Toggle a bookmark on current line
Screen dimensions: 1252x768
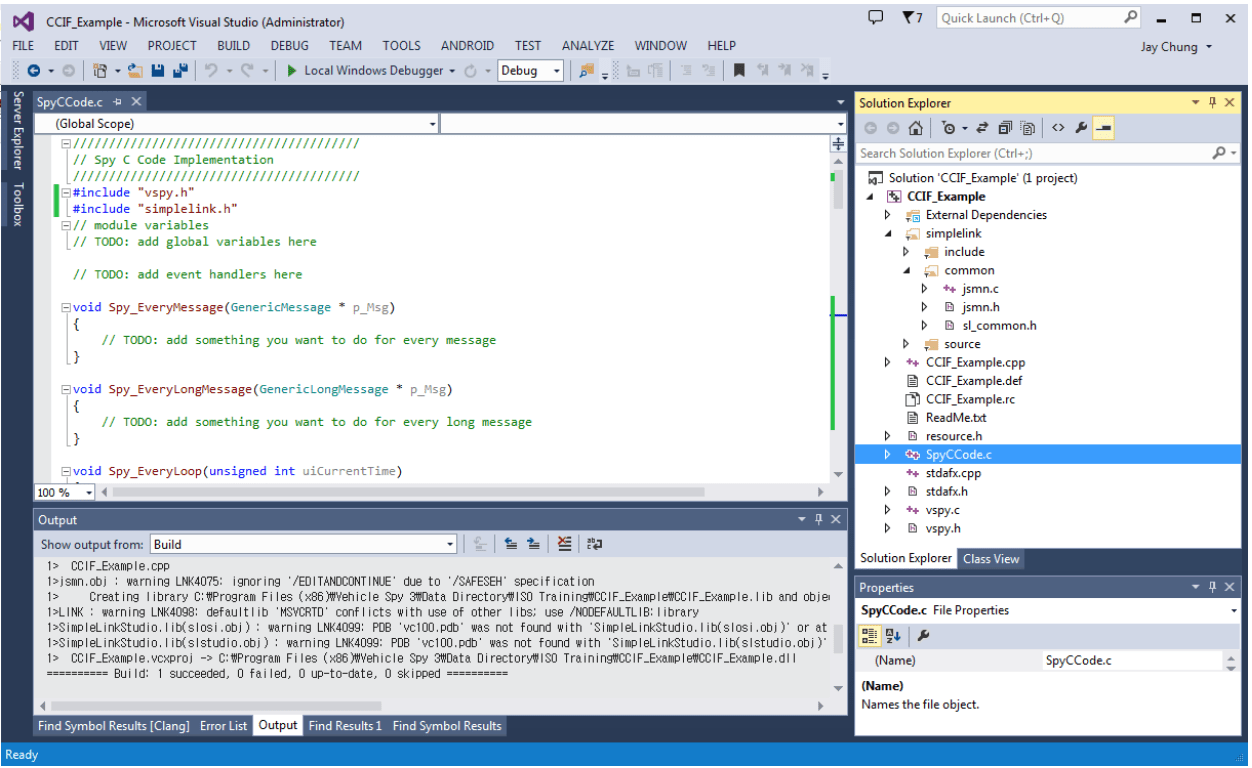[x=739, y=71]
